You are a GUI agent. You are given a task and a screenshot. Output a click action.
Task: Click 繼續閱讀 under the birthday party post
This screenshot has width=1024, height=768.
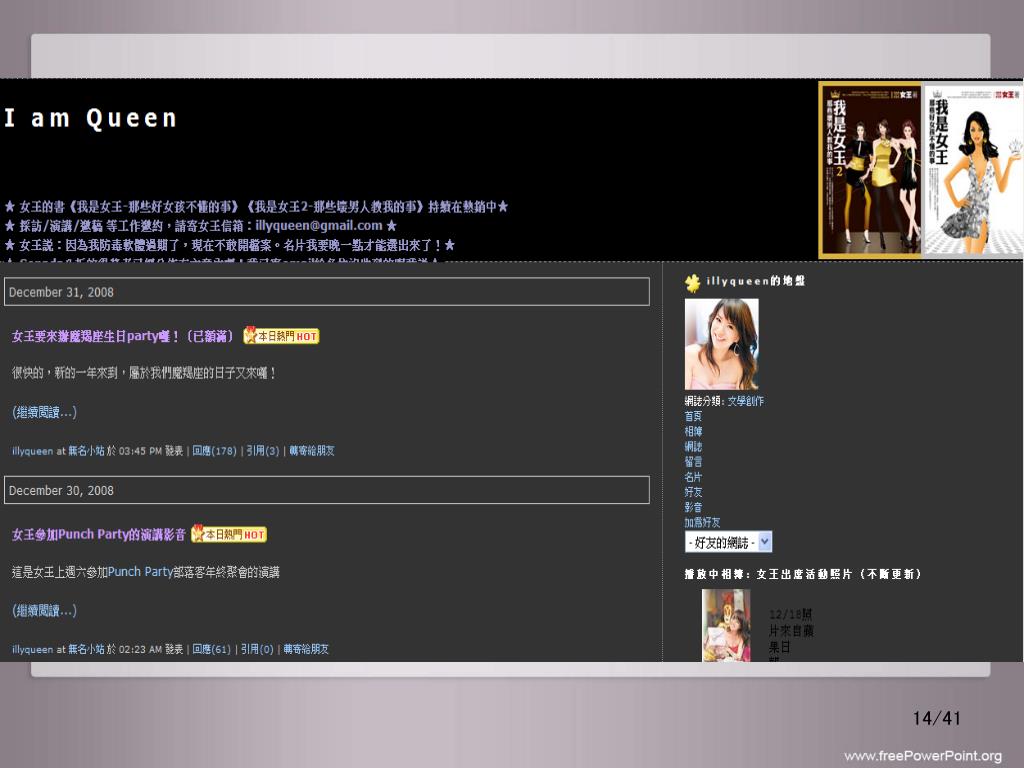(44, 412)
